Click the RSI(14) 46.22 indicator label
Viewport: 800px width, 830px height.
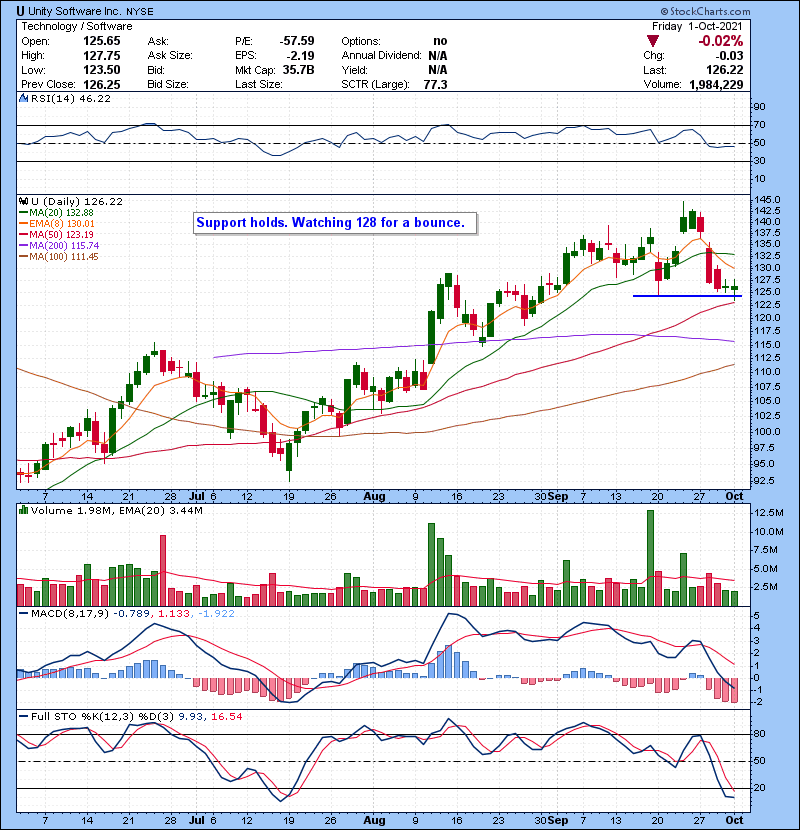(70, 98)
